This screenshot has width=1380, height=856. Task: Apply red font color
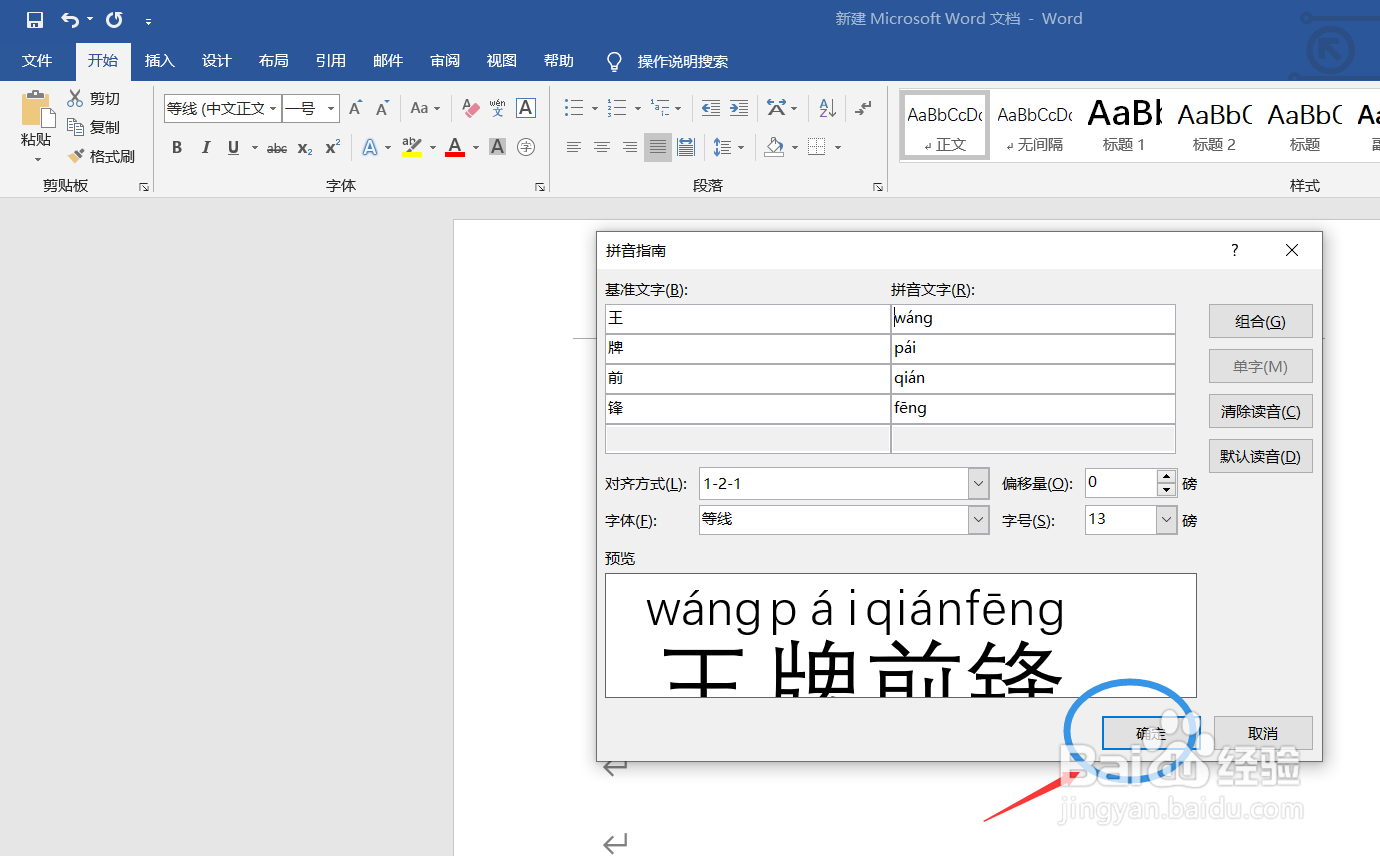(455, 148)
